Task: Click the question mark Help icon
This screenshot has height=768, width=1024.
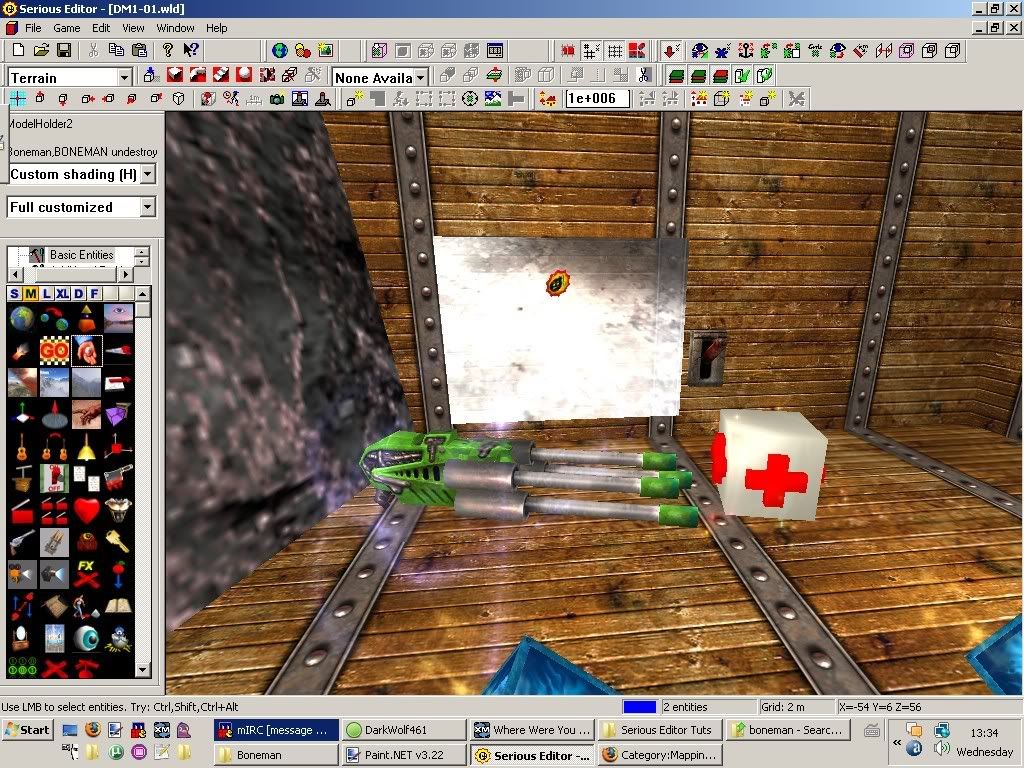Action: [x=168, y=50]
